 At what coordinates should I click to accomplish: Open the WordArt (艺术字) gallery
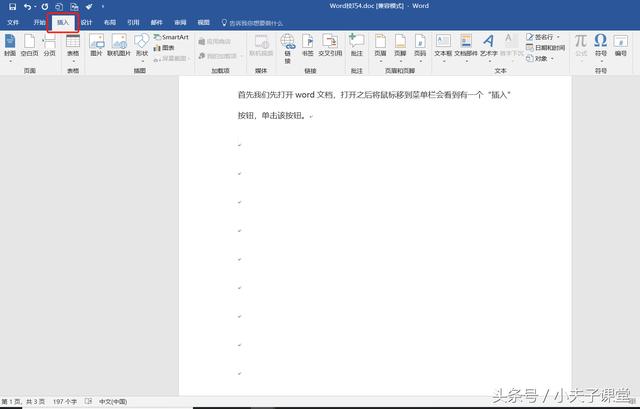point(489,49)
